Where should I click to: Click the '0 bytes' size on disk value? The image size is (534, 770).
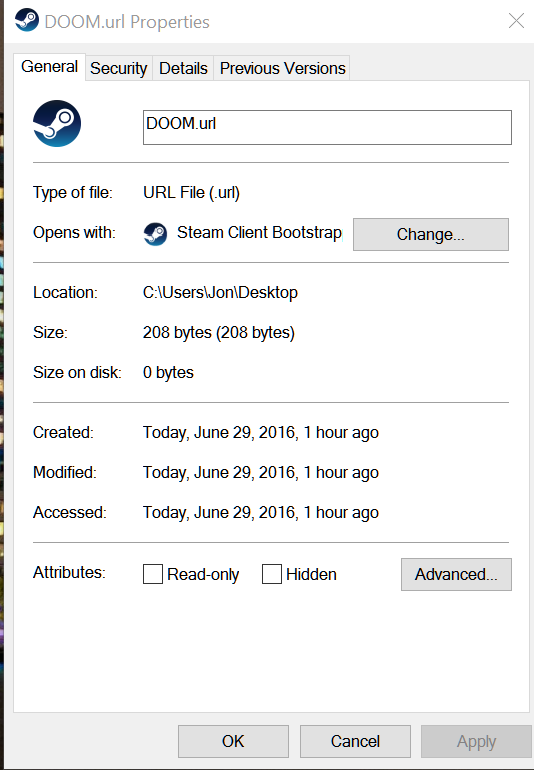pyautogui.click(x=168, y=373)
